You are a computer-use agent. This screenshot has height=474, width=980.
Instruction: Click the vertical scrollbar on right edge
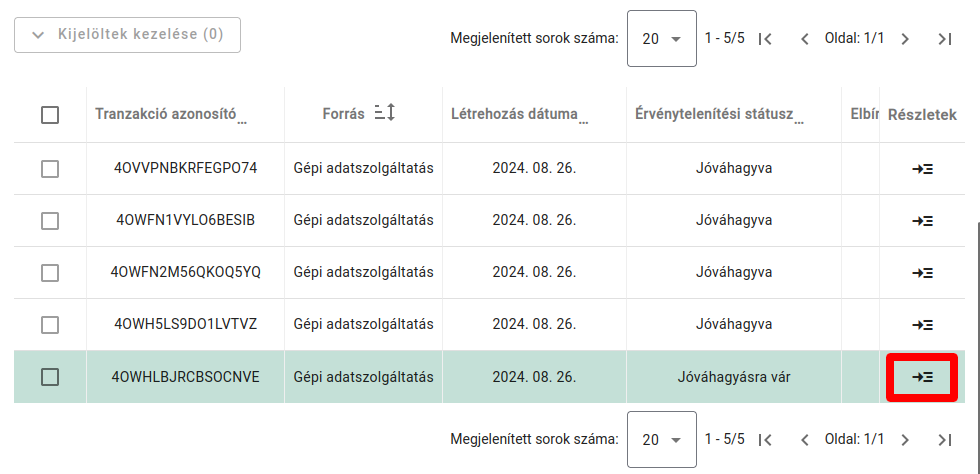[977, 300]
